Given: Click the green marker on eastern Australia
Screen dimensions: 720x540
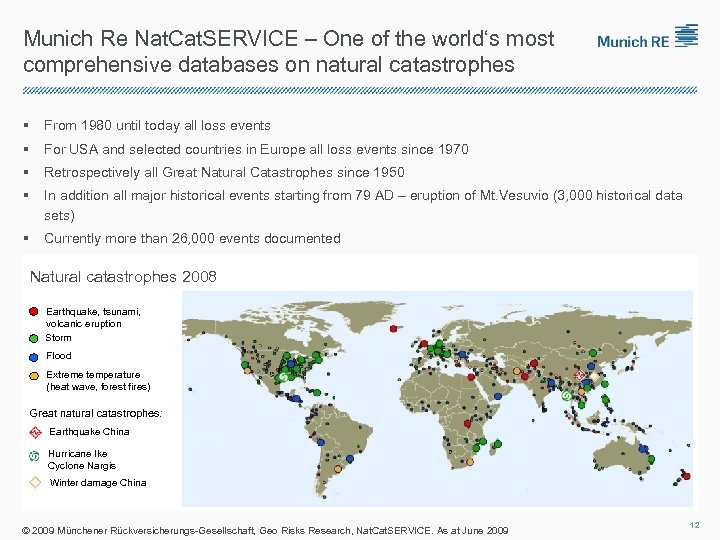Looking at the screenshot, I should (651, 459).
